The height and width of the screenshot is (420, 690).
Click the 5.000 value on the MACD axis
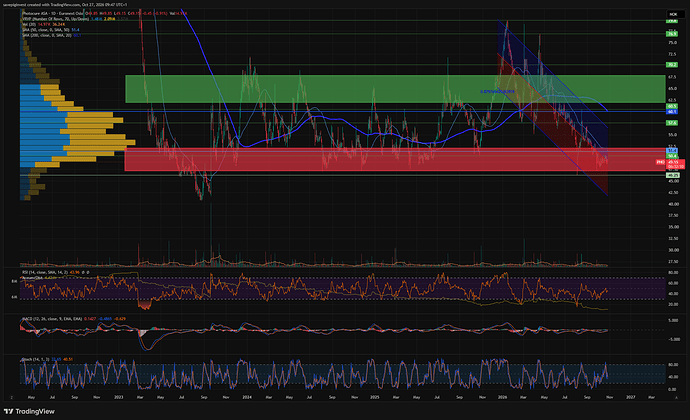[673, 320]
